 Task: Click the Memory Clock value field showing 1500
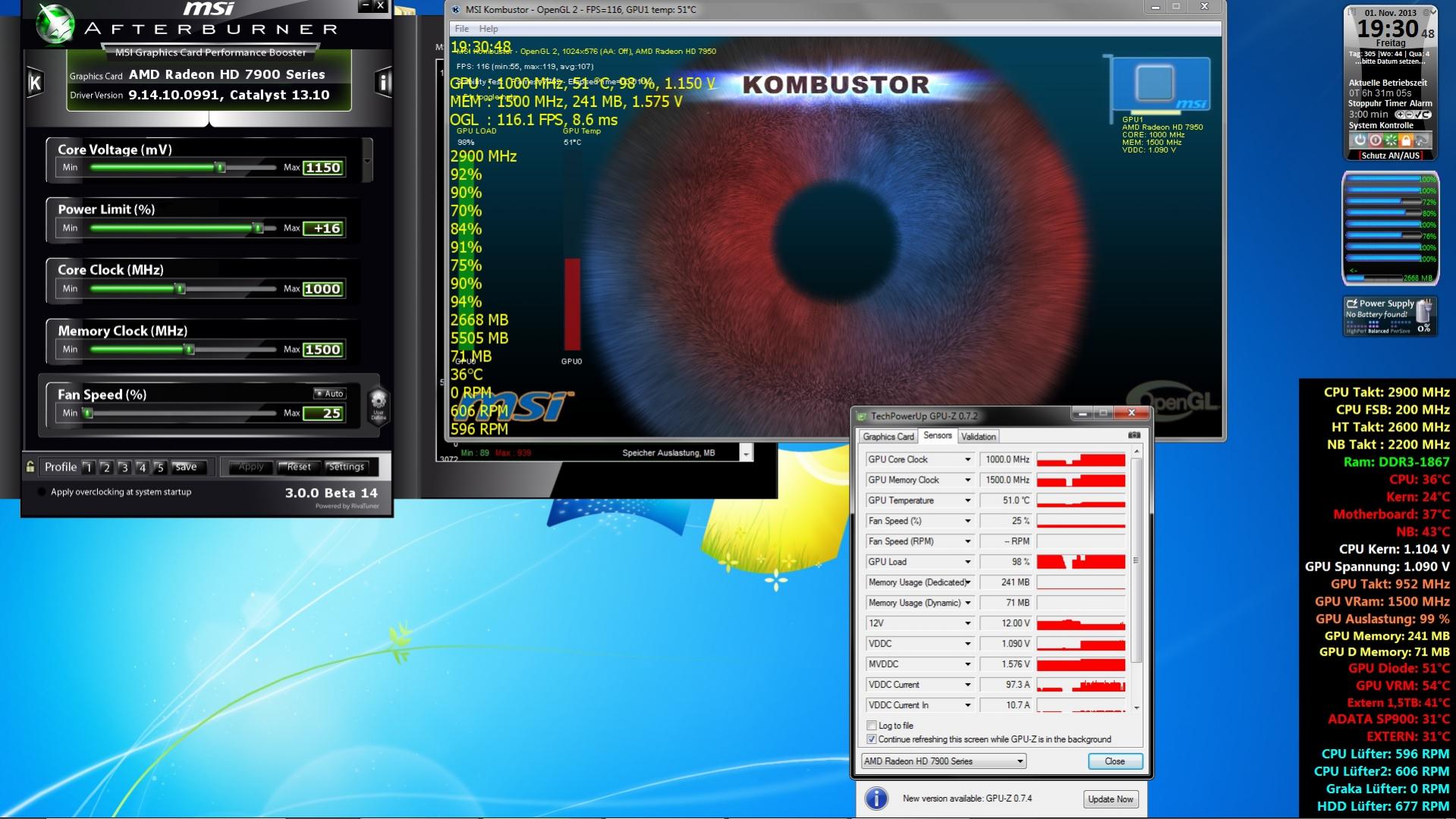[x=323, y=349]
